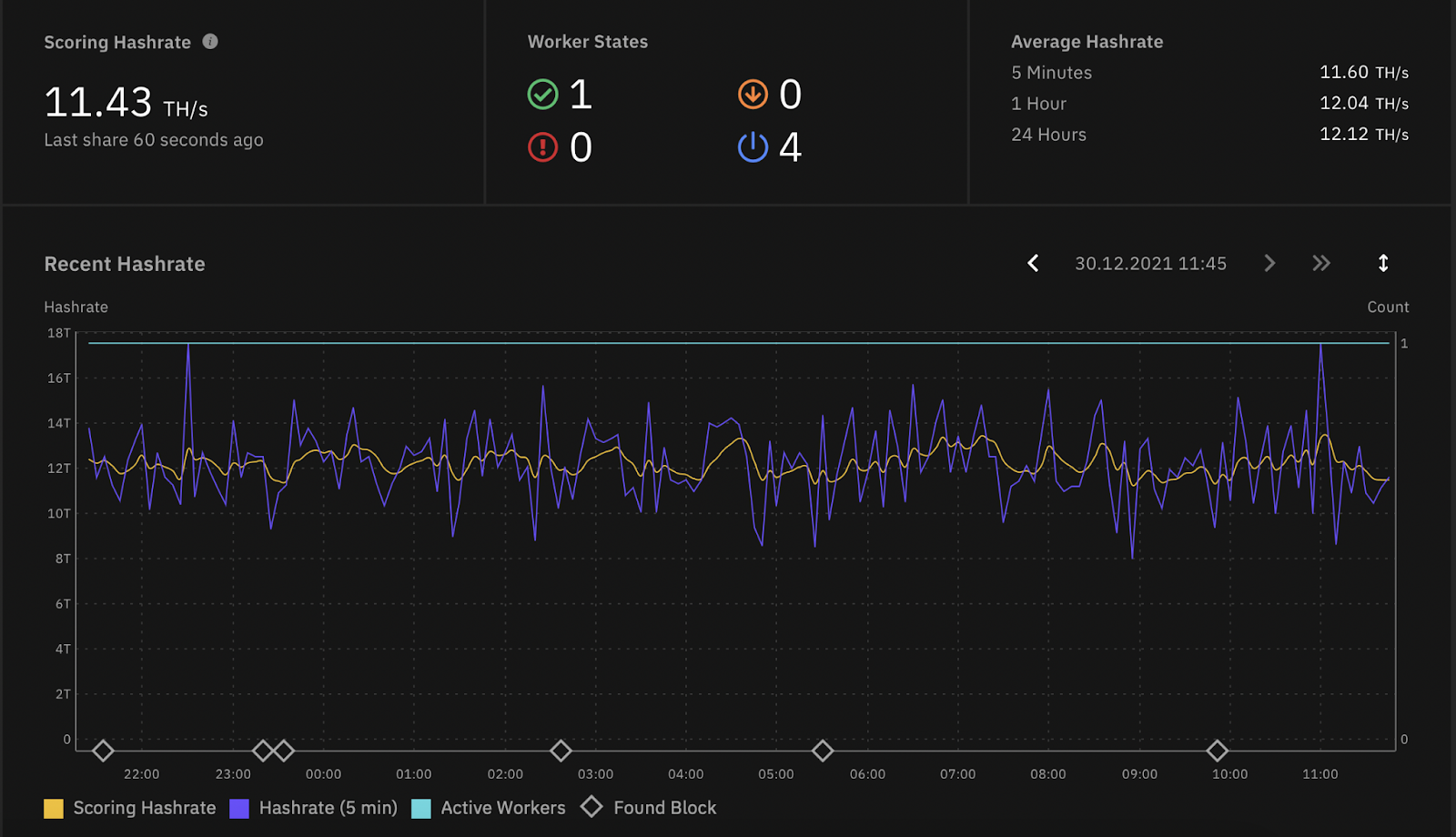Click the disabled workers count 4
This screenshot has width=1456, height=837.
pyautogui.click(x=790, y=147)
